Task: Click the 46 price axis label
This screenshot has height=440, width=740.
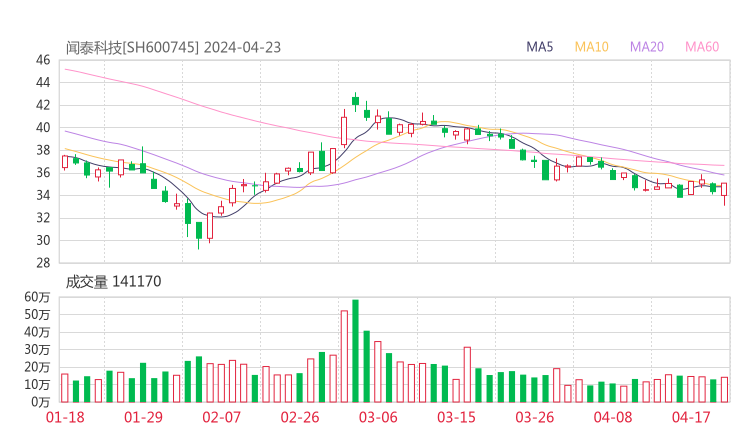Action: (x=43, y=60)
